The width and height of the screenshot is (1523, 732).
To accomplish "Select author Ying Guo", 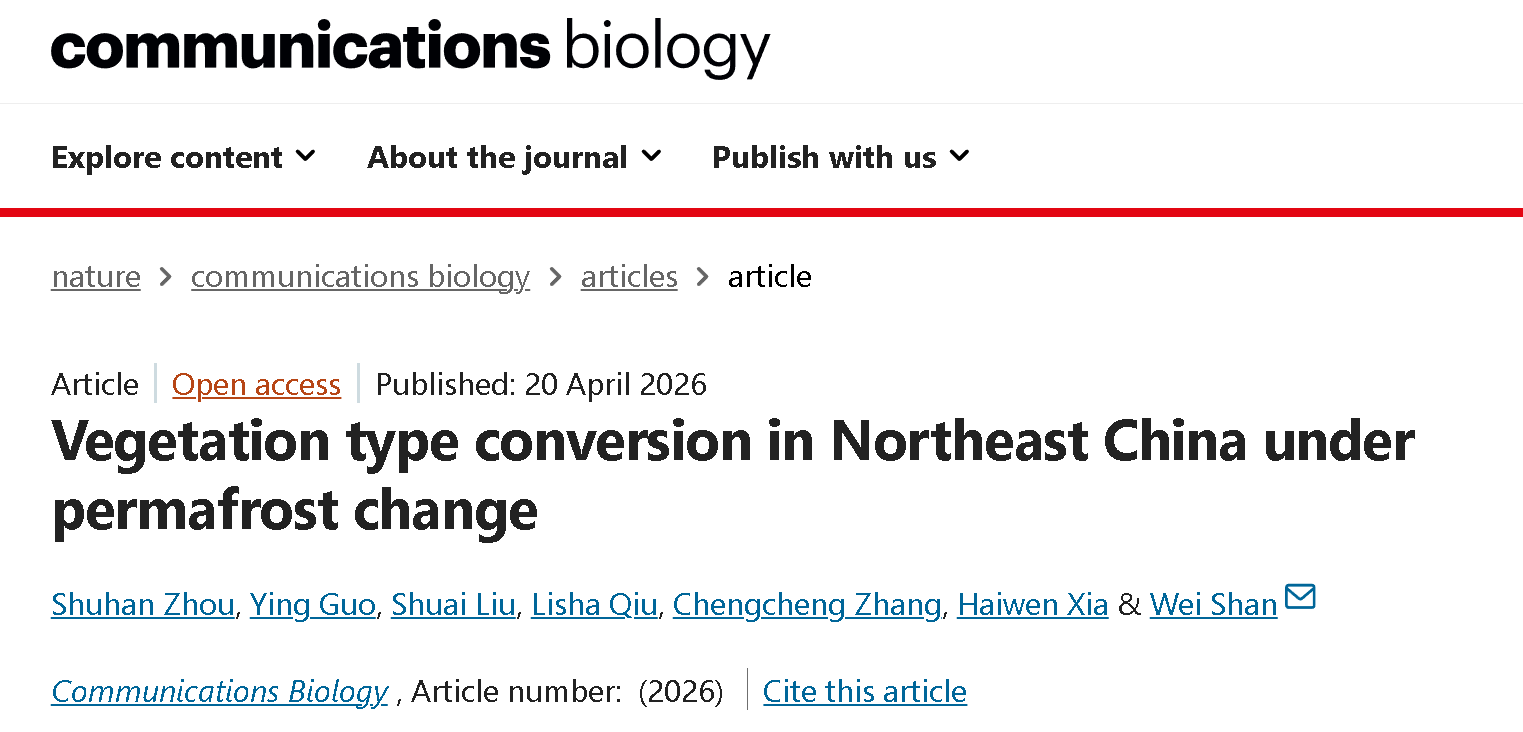I will click(x=312, y=604).
